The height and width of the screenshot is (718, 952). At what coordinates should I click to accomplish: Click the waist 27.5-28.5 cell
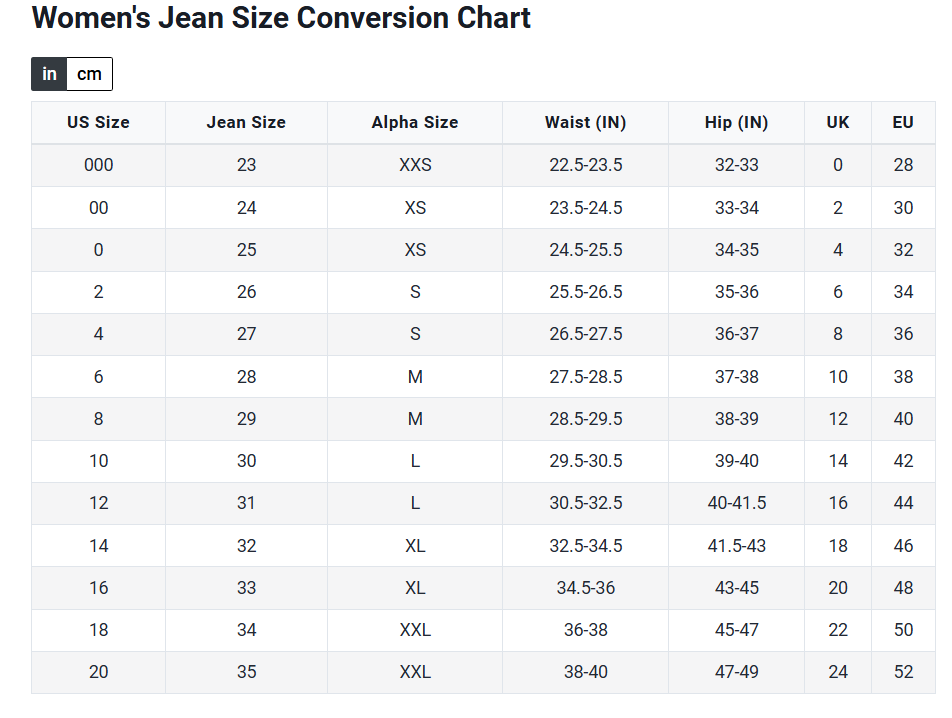585,377
